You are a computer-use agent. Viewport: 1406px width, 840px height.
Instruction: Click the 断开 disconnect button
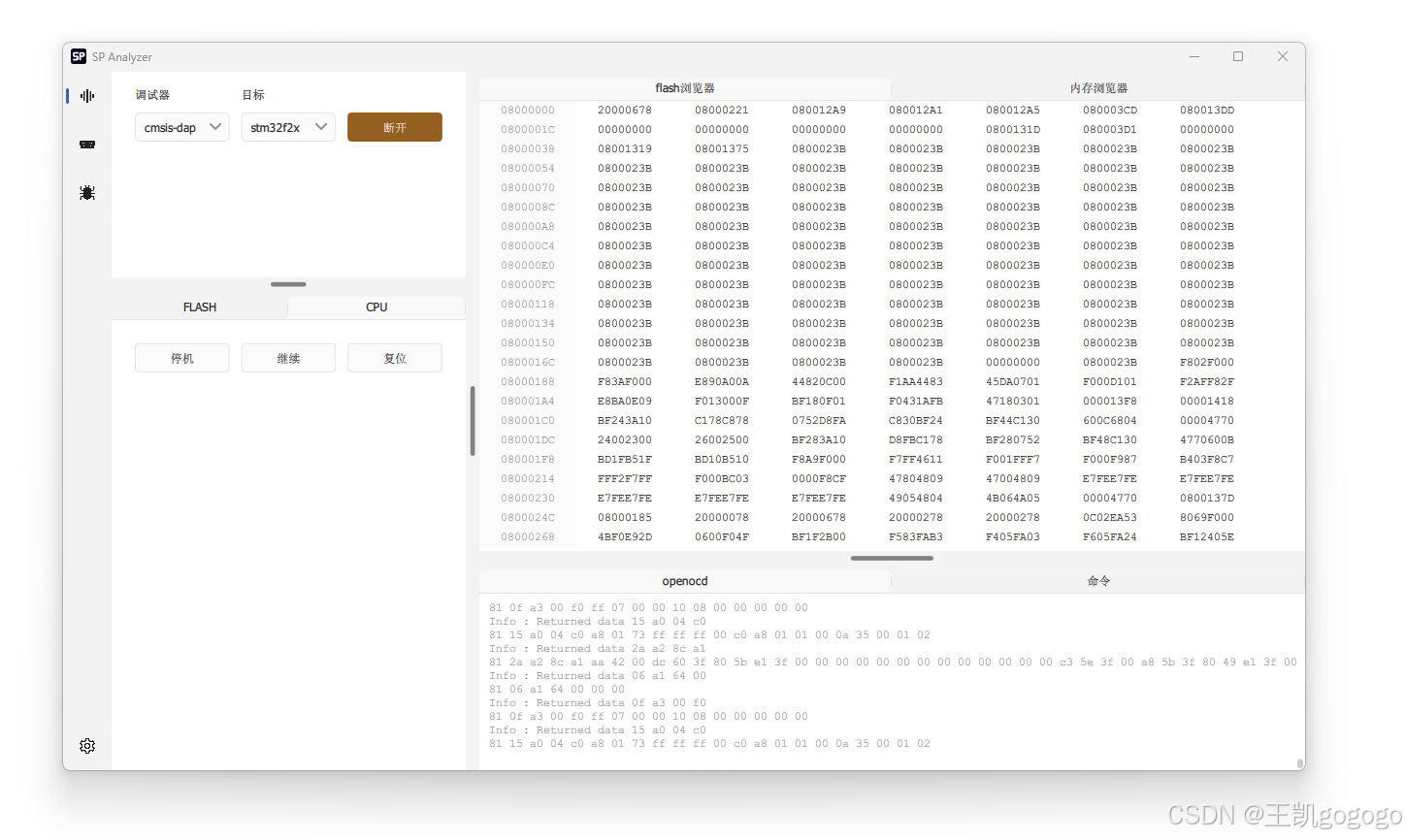pos(394,127)
